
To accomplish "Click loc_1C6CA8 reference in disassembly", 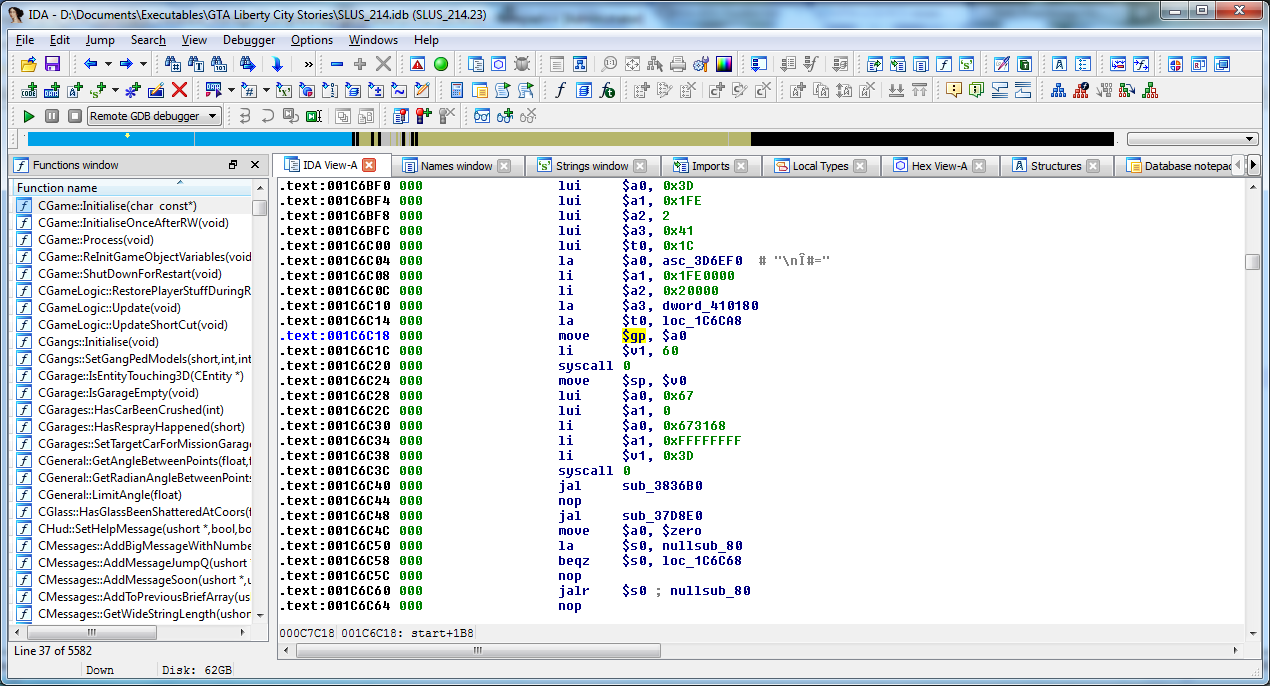I will pyautogui.click(x=703, y=321).
